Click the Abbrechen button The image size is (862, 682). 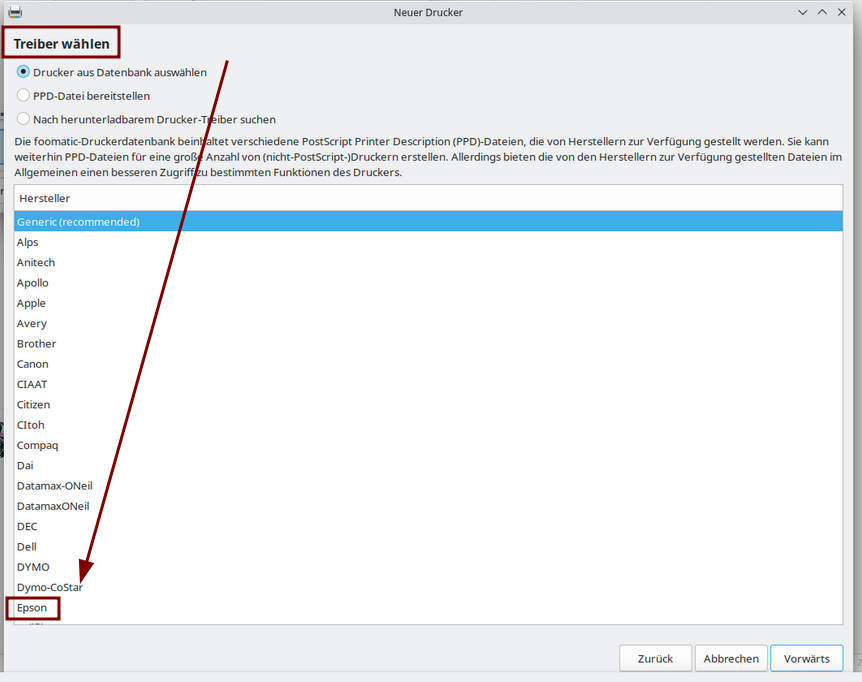click(731, 658)
